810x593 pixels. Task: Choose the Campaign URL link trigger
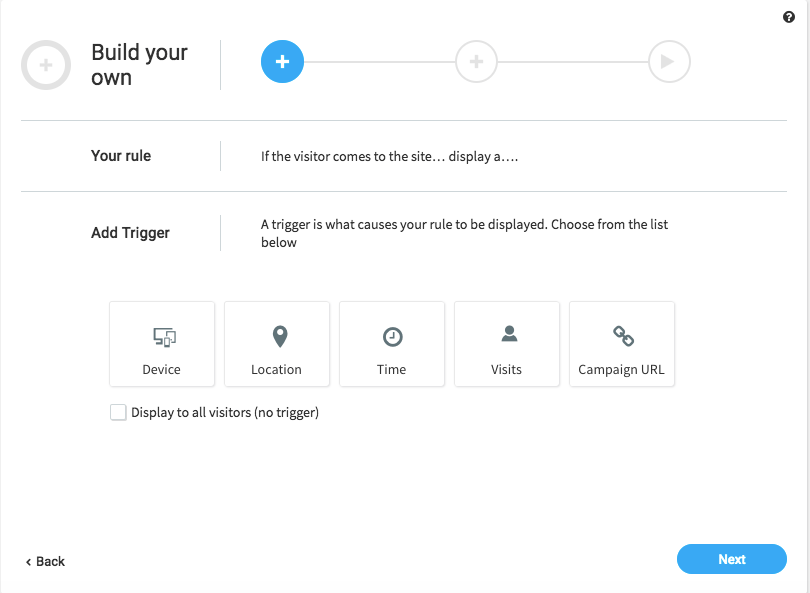point(623,336)
